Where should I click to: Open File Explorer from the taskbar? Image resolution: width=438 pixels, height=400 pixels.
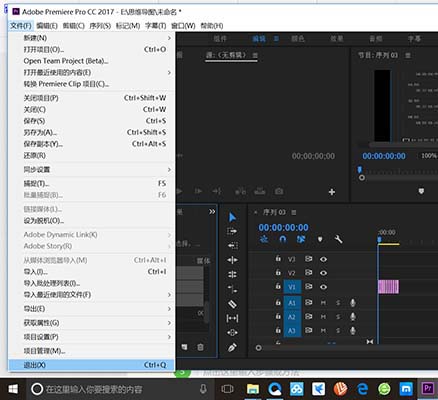coord(253,389)
